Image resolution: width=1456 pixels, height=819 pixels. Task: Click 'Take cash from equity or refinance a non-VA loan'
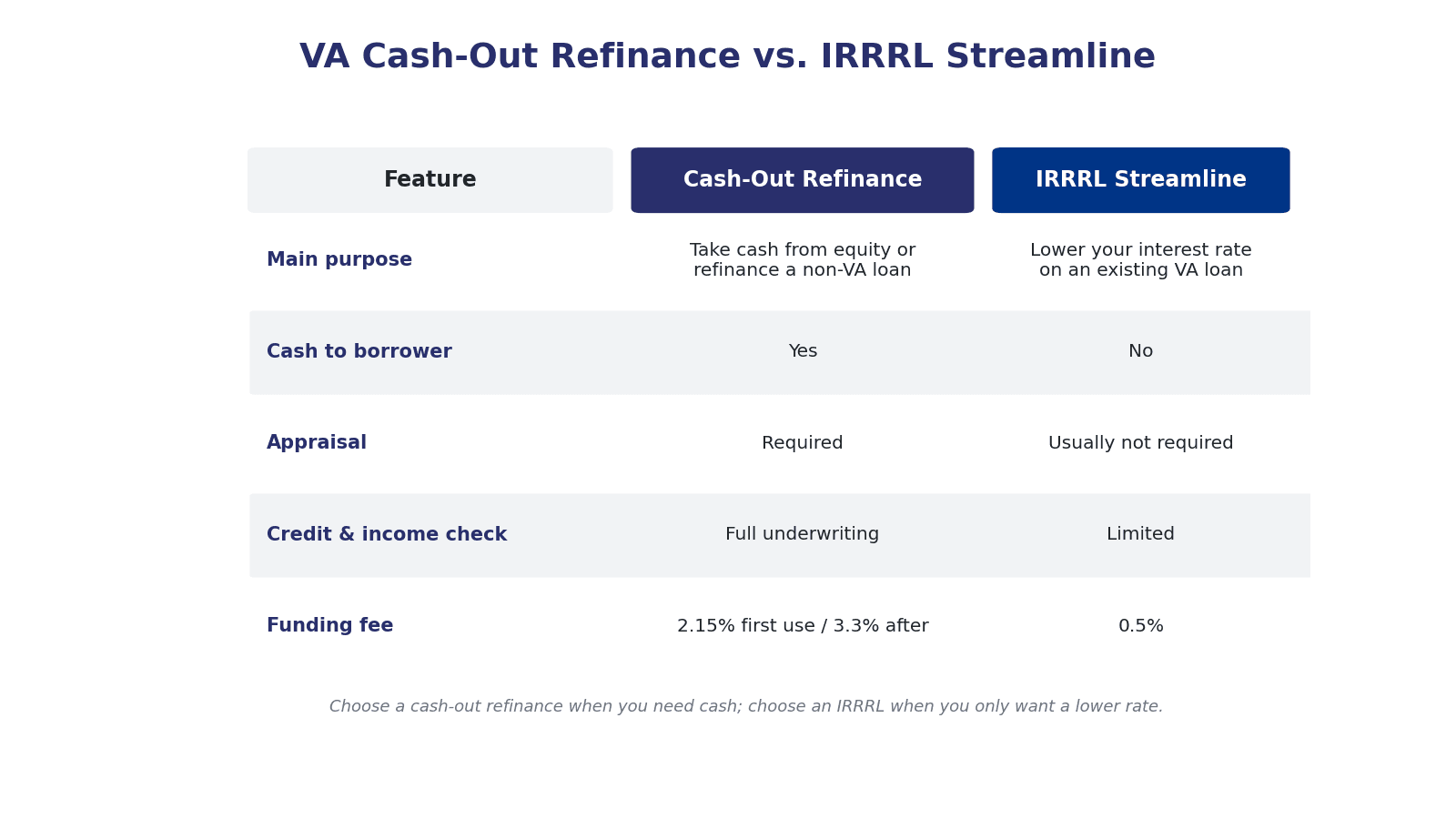[x=803, y=260]
